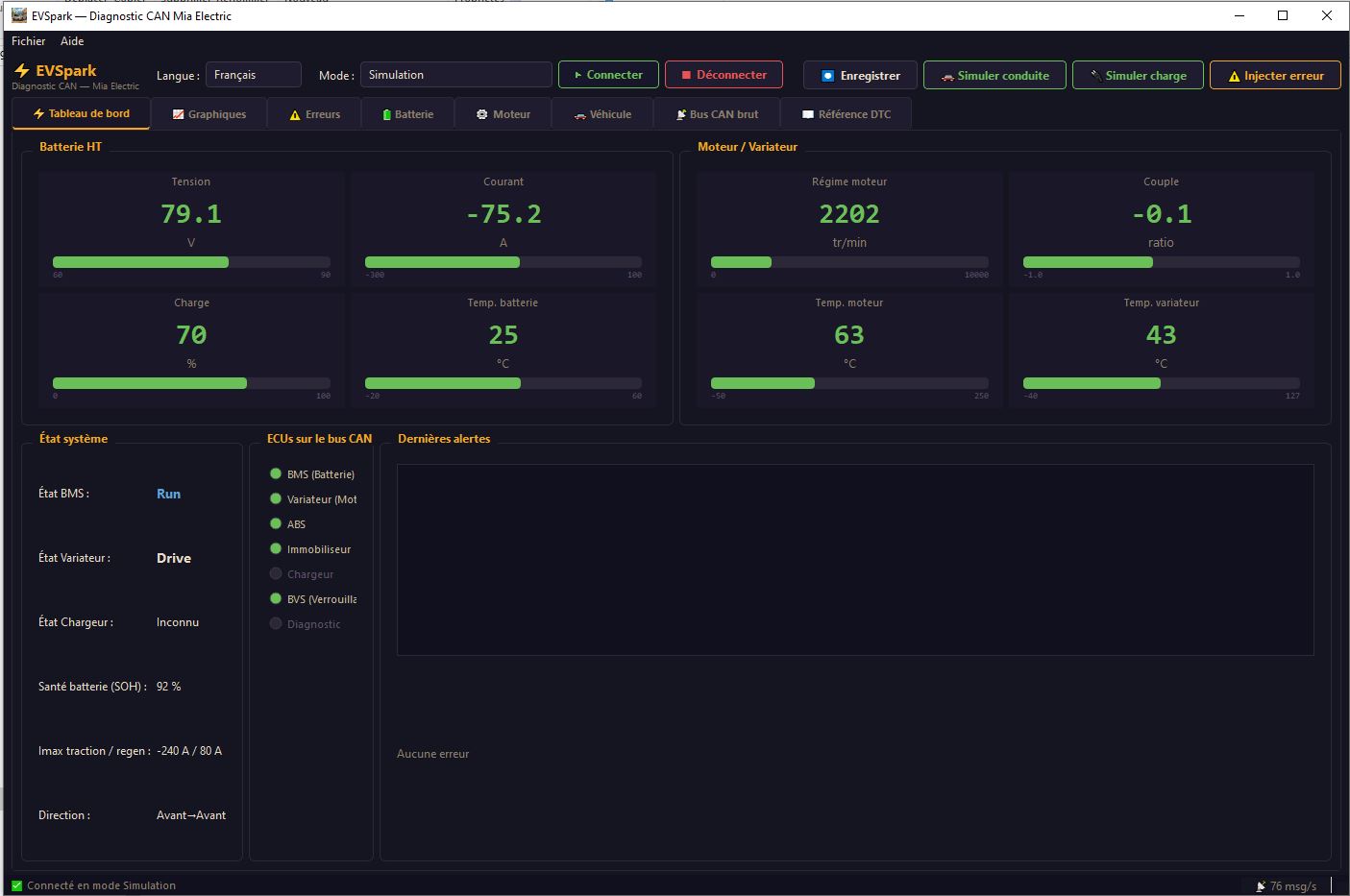Viewport: 1350px width, 896px height.
Task: Click the battery icon on Batterie tab
Action: tap(387, 115)
